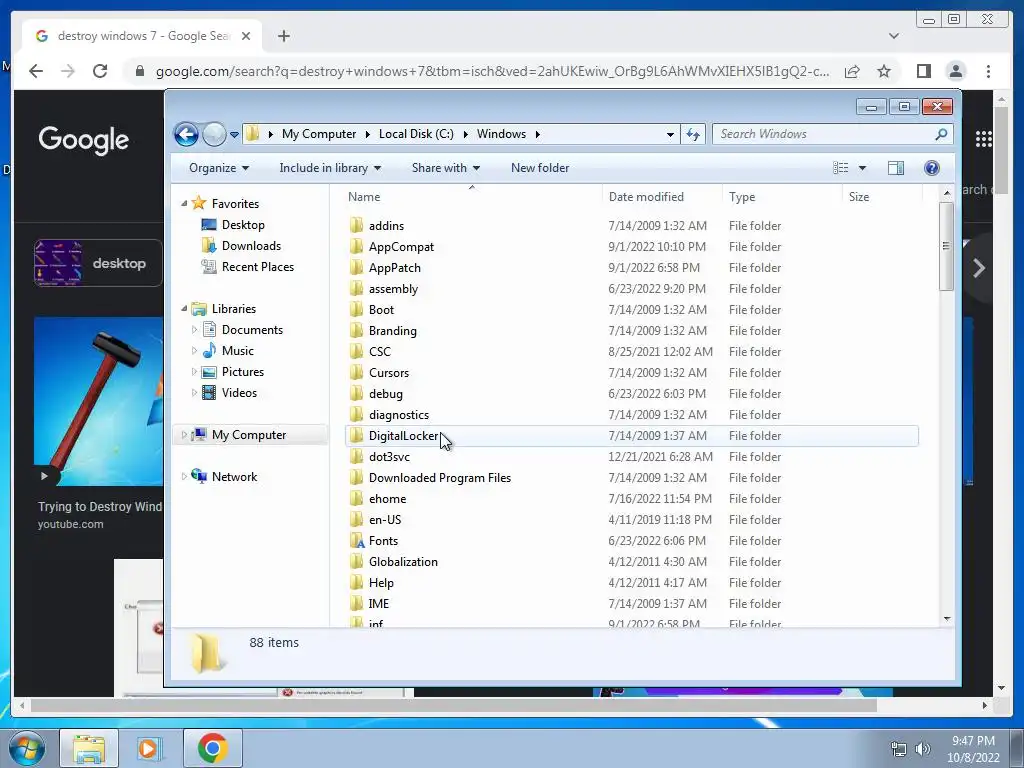Click Explorer's greyed forward arrow button
1024x768 pixels.
[214, 135]
